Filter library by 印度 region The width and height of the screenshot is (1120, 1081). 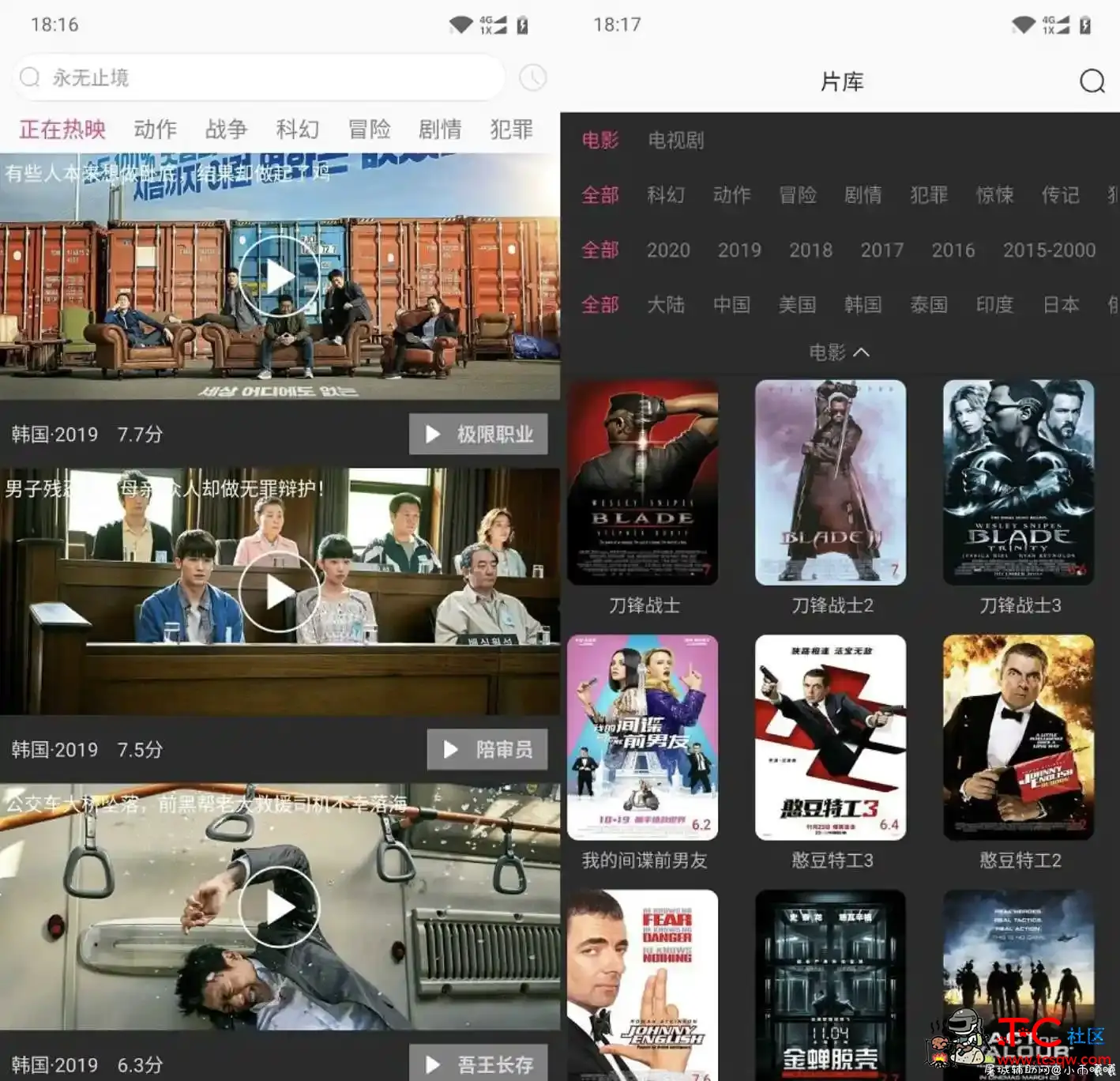click(994, 304)
